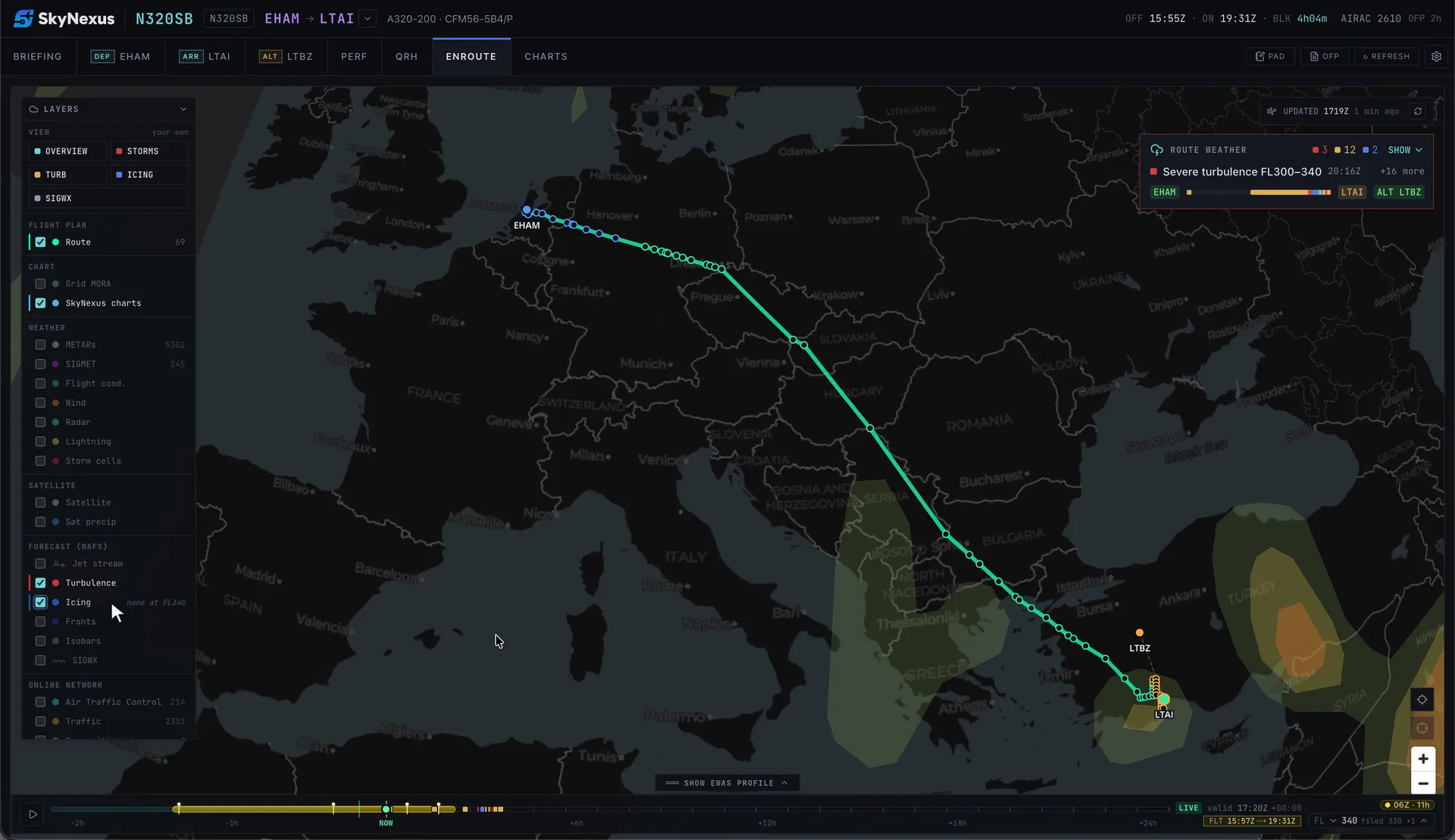Enable the Grid MORA layer
Viewport: 1455px width, 840px height.
point(40,284)
